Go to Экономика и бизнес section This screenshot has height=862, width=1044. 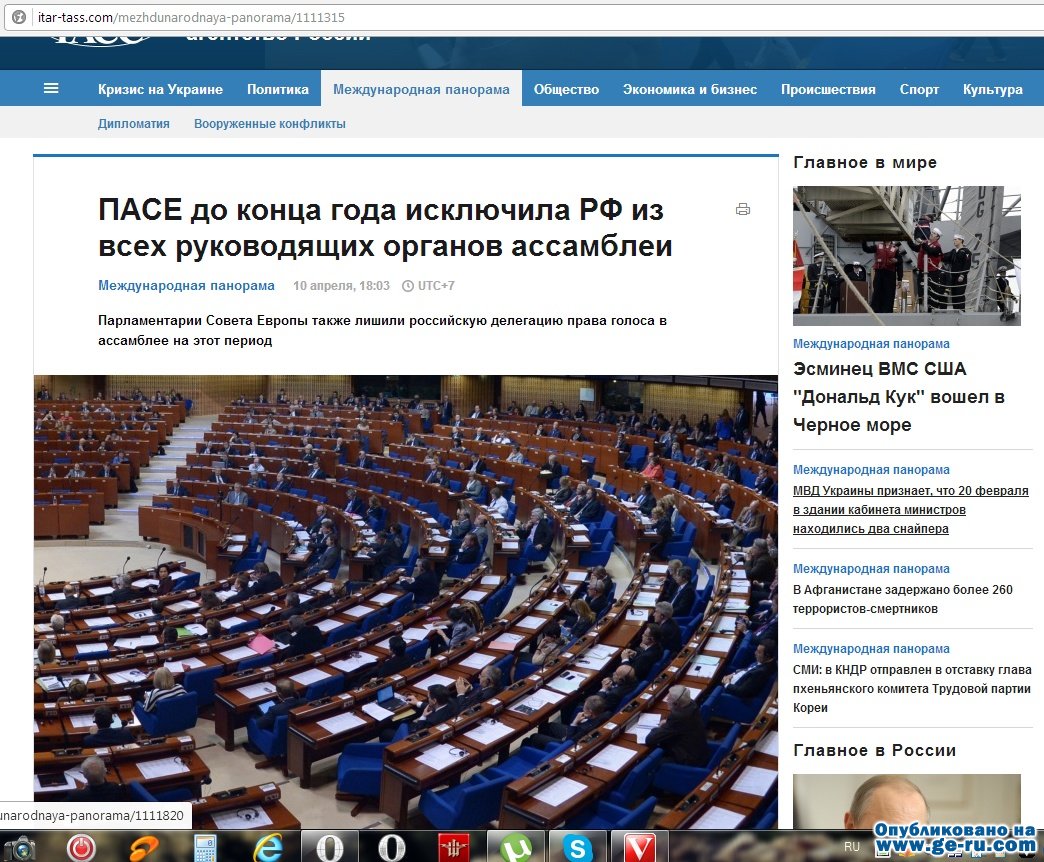click(689, 89)
